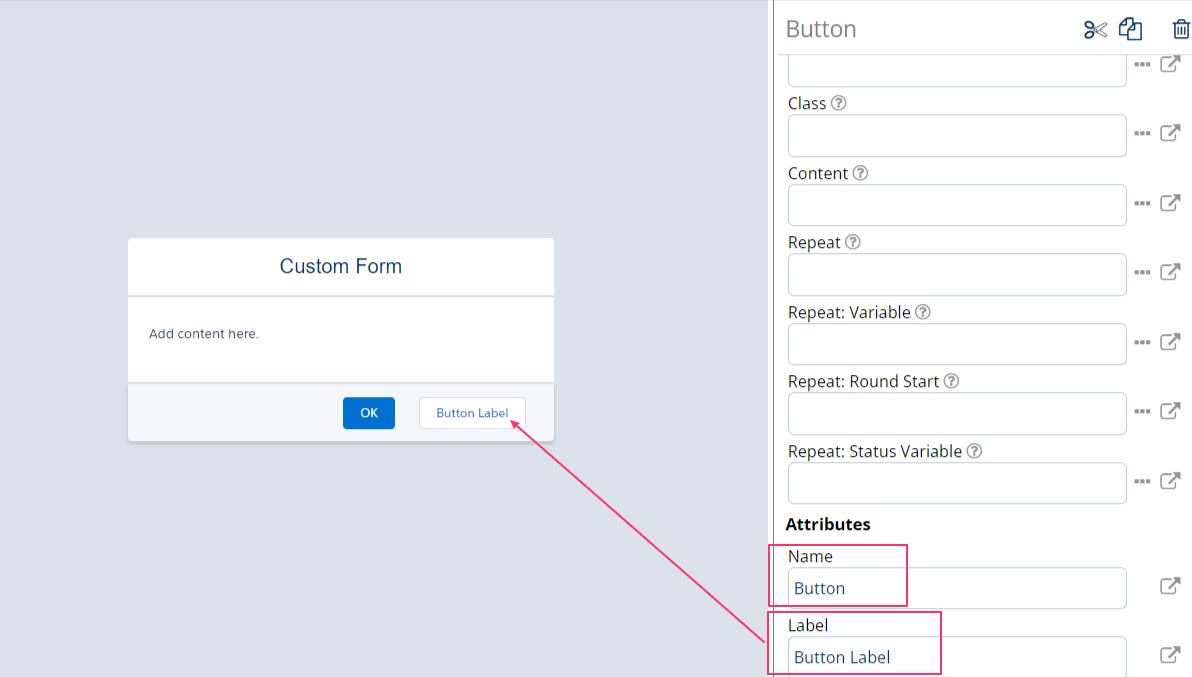This screenshot has width=1192, height=677.
Task: Open options menu for Content field
Action: tap(1142, 203)
